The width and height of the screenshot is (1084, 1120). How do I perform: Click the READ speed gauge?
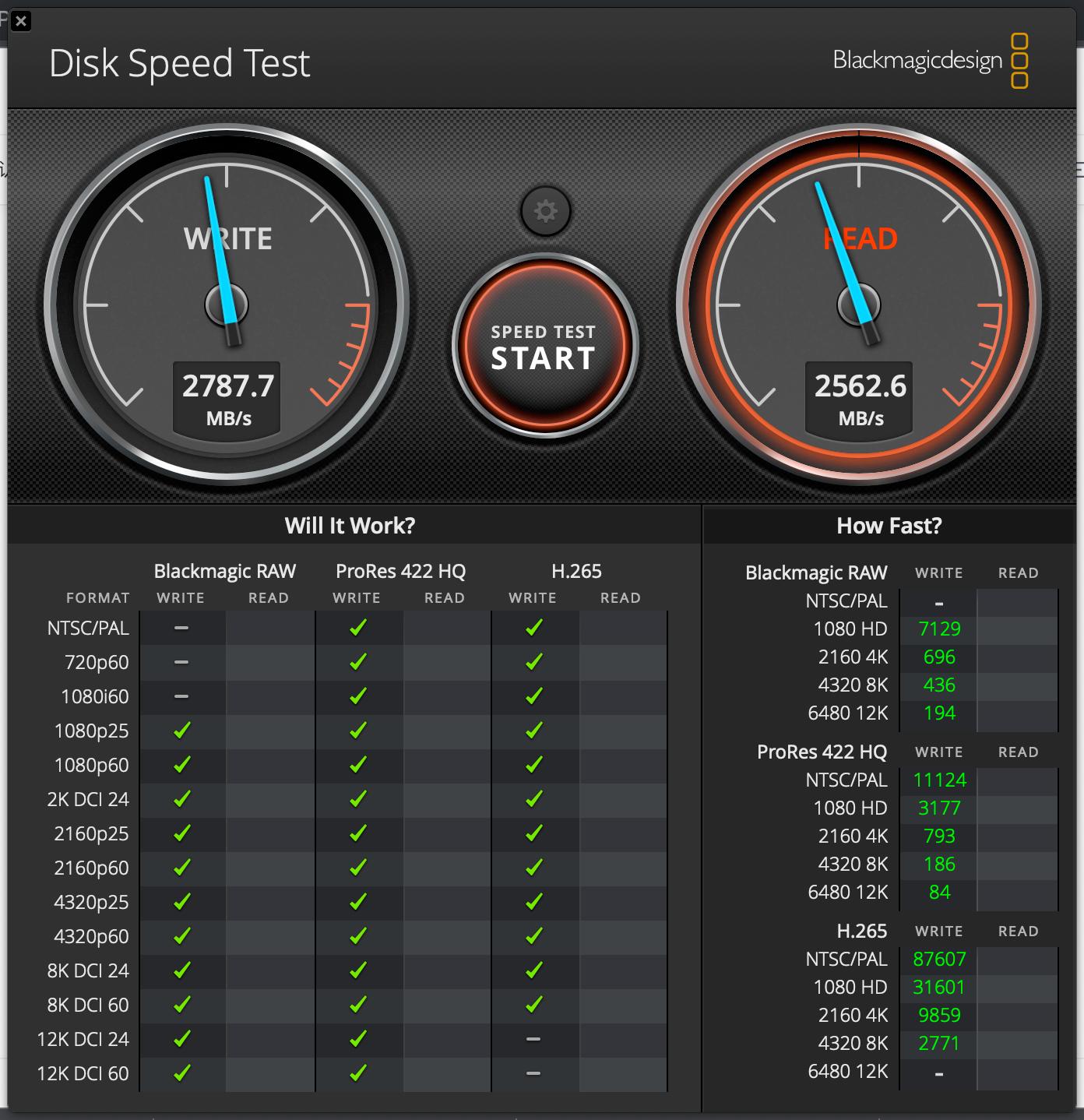(x=859, y=304)
